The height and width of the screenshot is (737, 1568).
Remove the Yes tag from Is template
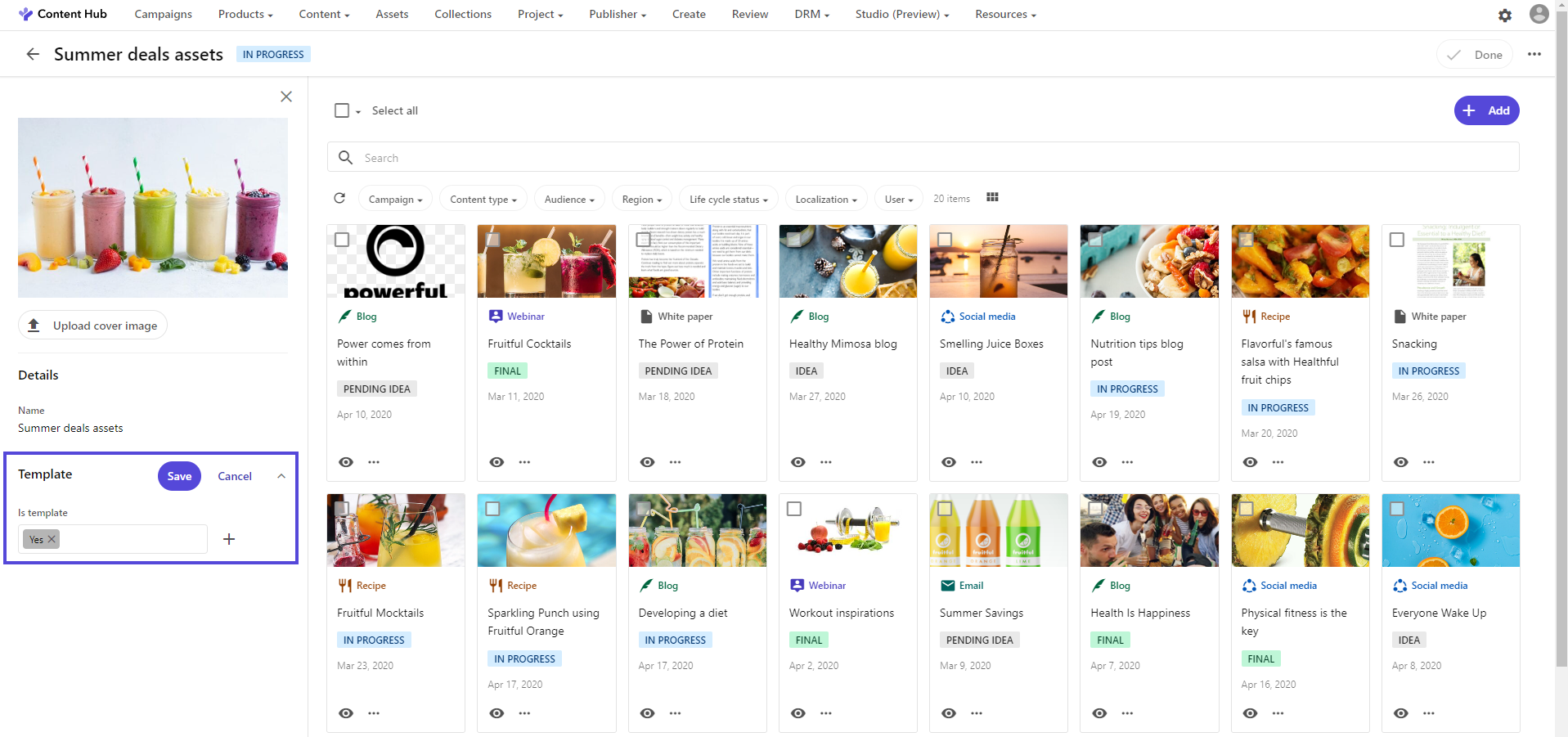click(x=52, y=539)
